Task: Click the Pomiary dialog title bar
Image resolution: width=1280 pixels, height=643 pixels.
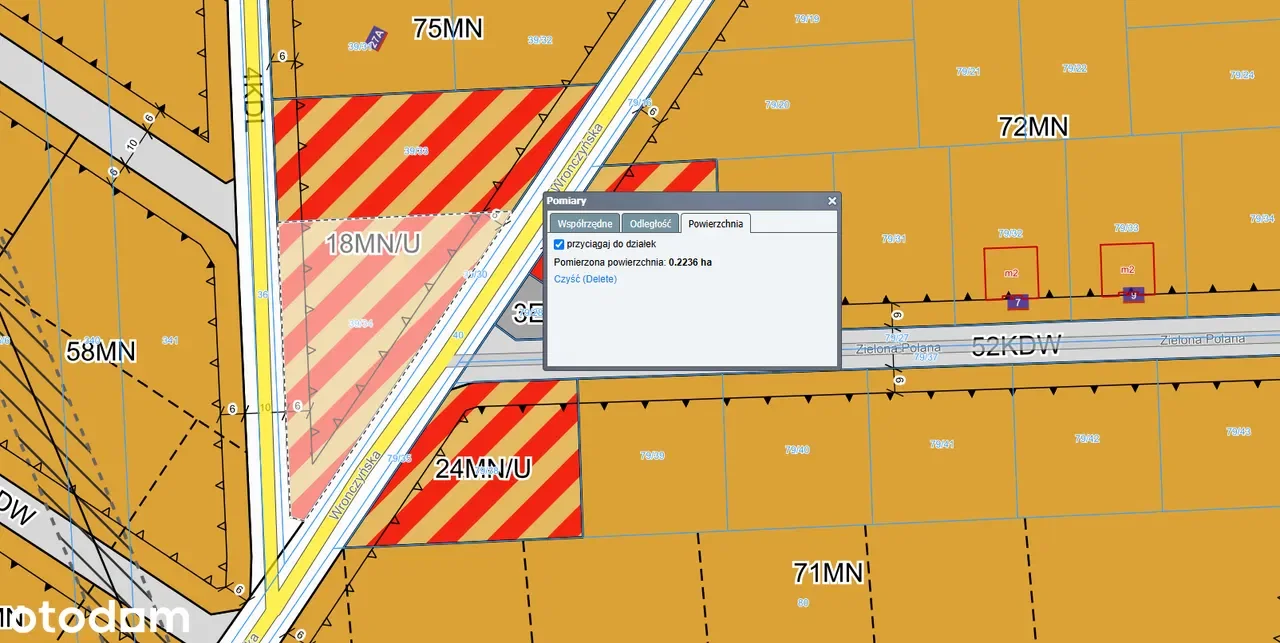Action: click(680, 201)
